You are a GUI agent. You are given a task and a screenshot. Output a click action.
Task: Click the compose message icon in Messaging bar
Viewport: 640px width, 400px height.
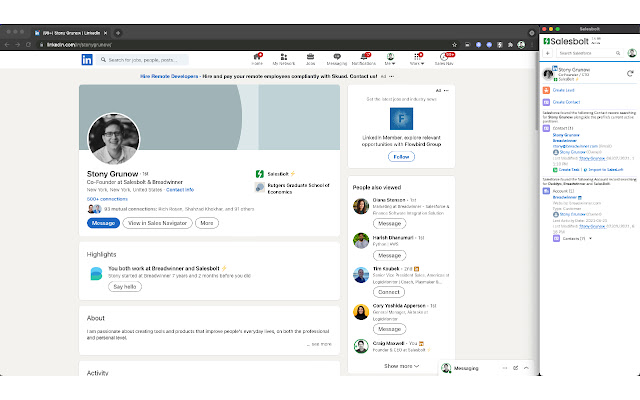(x=516, y=368)
